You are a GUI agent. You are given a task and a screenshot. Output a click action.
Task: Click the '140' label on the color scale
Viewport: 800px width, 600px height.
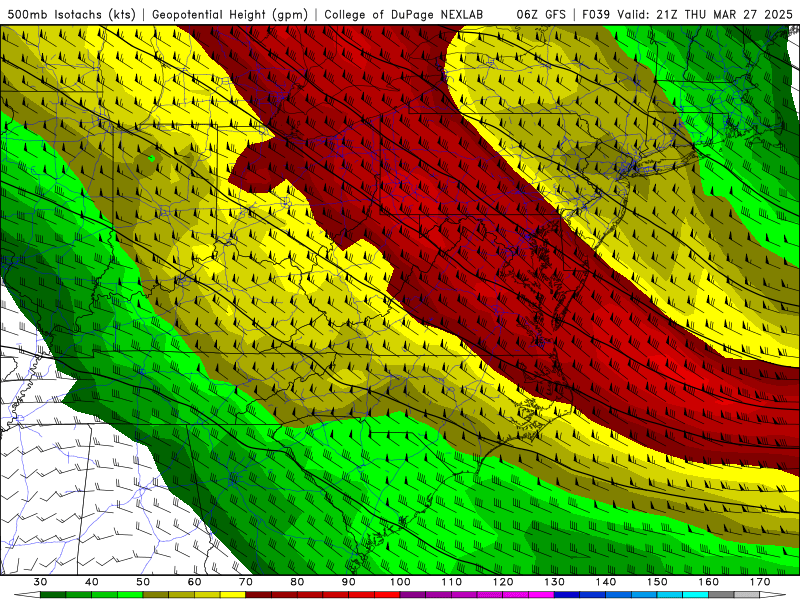coord(606,582)
